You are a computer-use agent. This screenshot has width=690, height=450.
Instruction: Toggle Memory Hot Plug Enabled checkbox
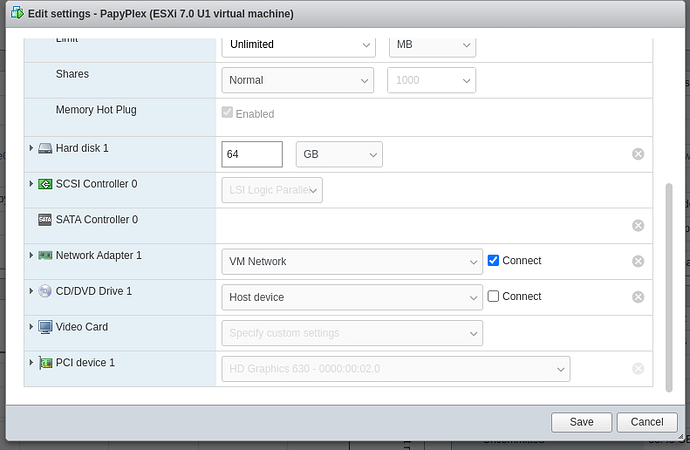point(227,113)
